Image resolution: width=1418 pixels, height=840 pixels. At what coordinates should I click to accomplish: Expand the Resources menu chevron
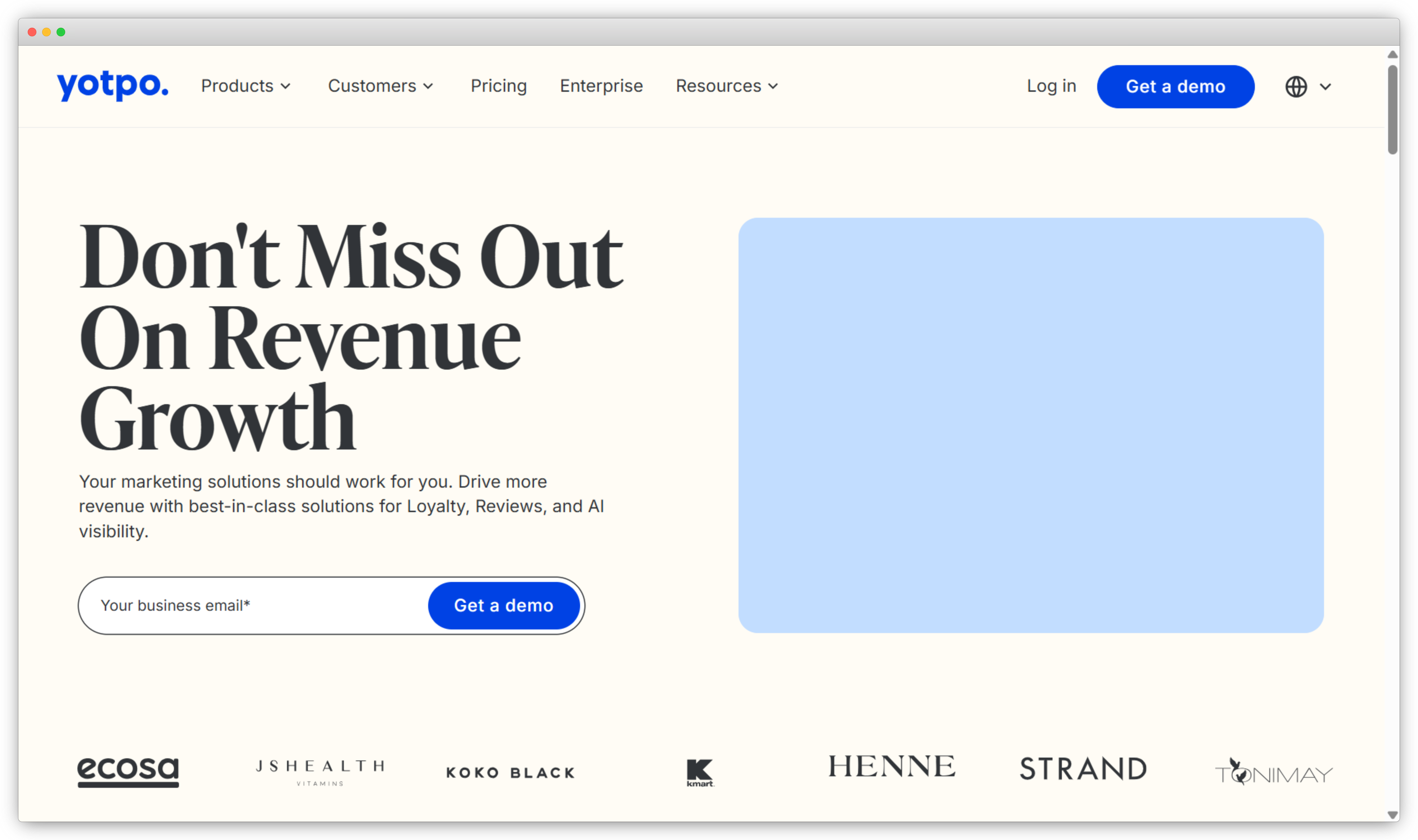coord(773,86)
